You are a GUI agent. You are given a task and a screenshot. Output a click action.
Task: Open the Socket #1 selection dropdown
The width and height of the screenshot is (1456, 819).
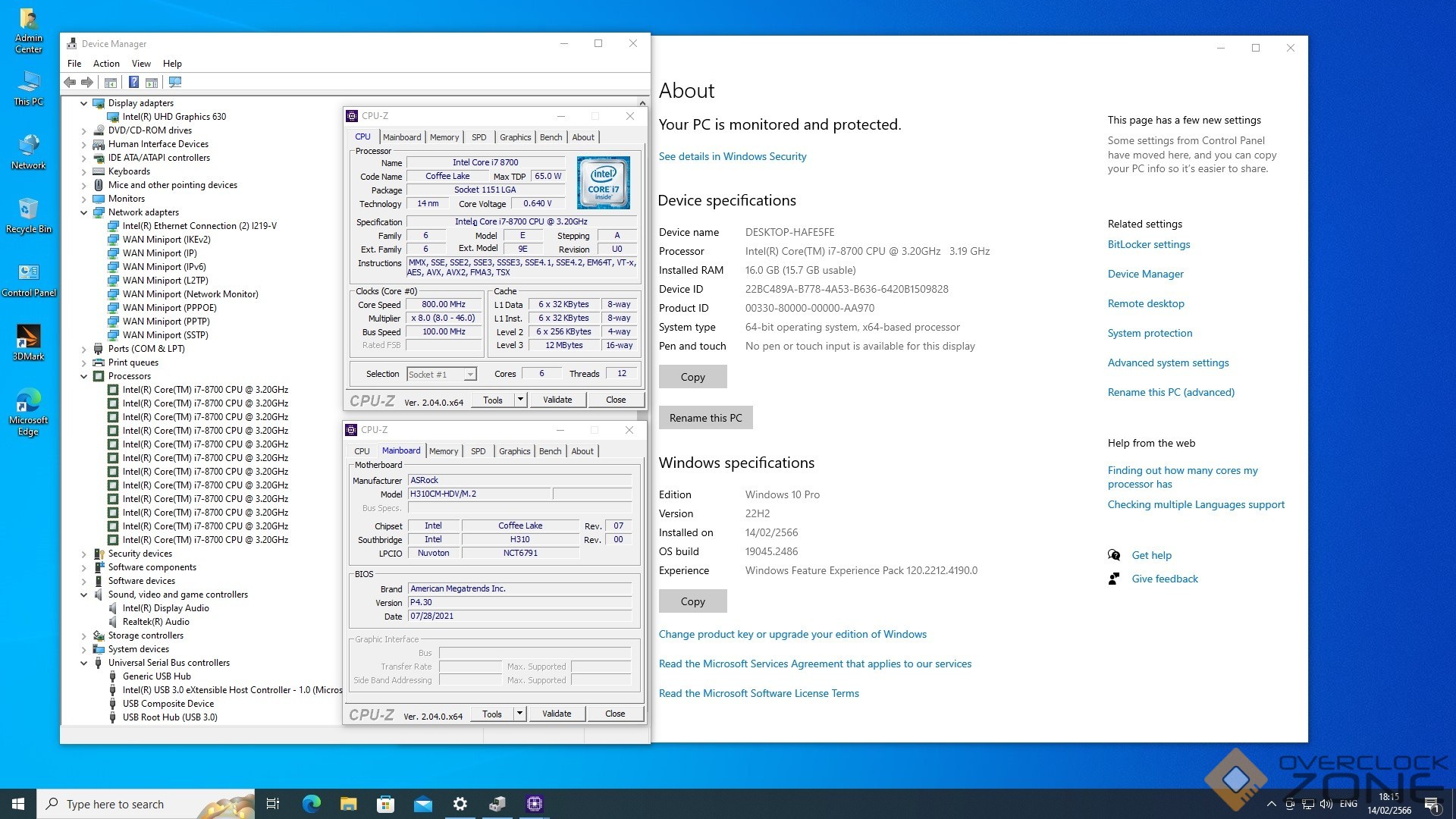(x=470, y=374)
